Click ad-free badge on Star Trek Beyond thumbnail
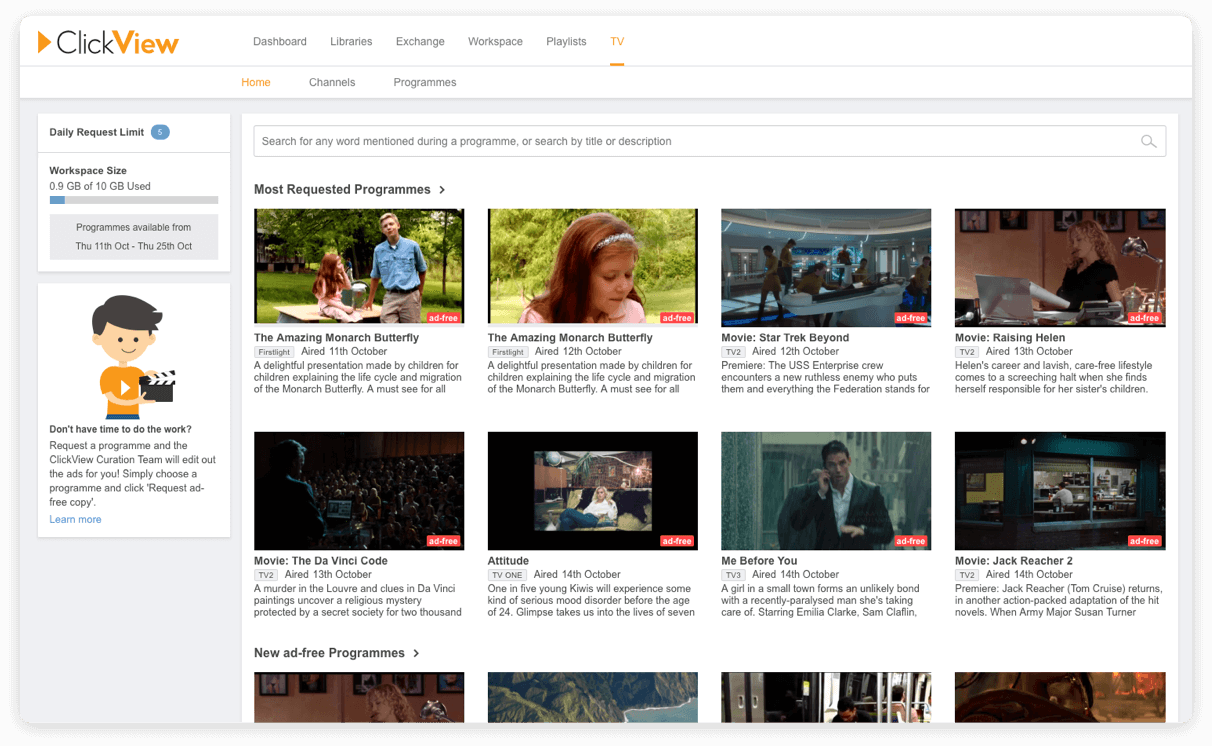This screenshot has width=1212, height=746. point(910,318)
